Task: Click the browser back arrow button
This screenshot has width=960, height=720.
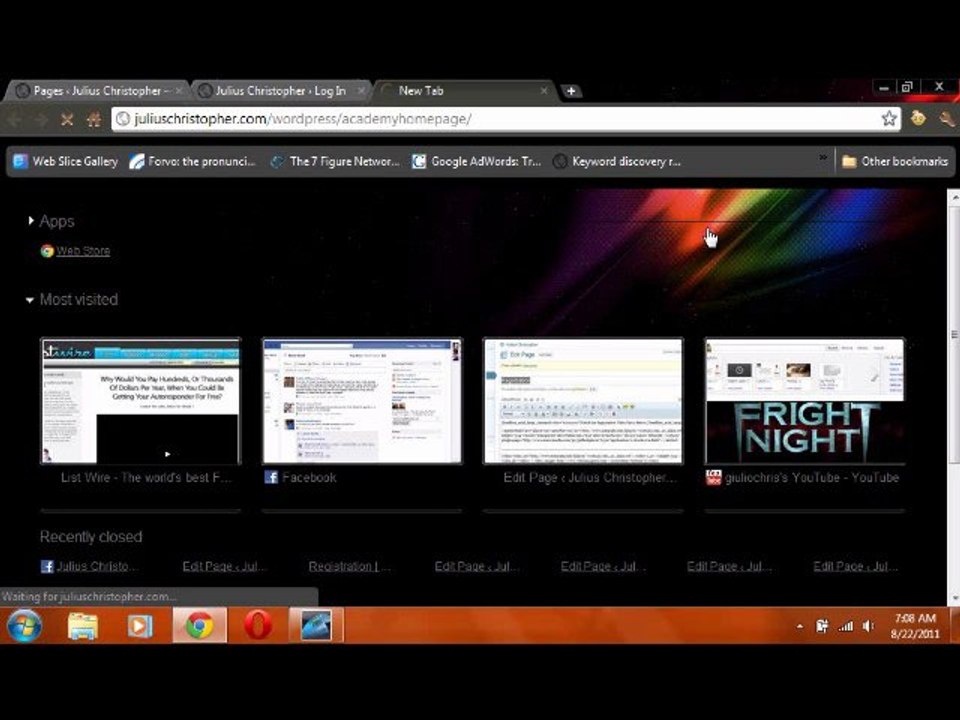Action: (x=15, y=119)
